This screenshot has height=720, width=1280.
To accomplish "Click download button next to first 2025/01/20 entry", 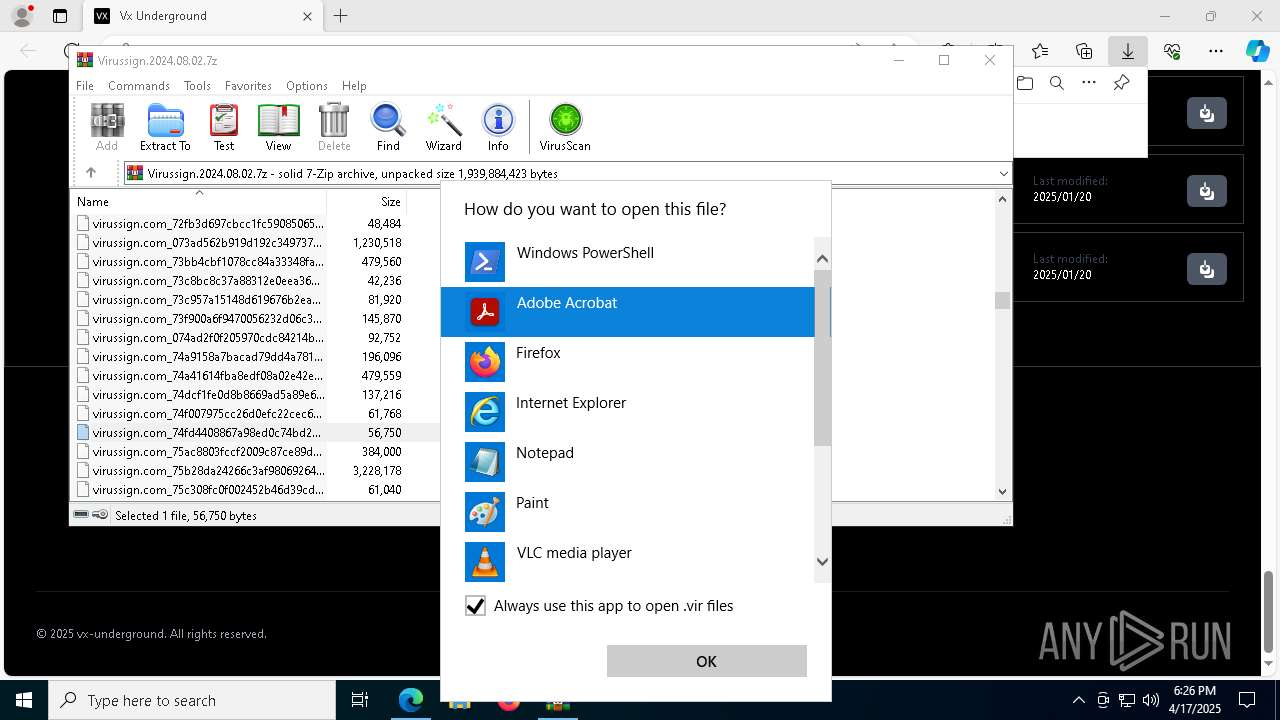I will pos(1207,190).
